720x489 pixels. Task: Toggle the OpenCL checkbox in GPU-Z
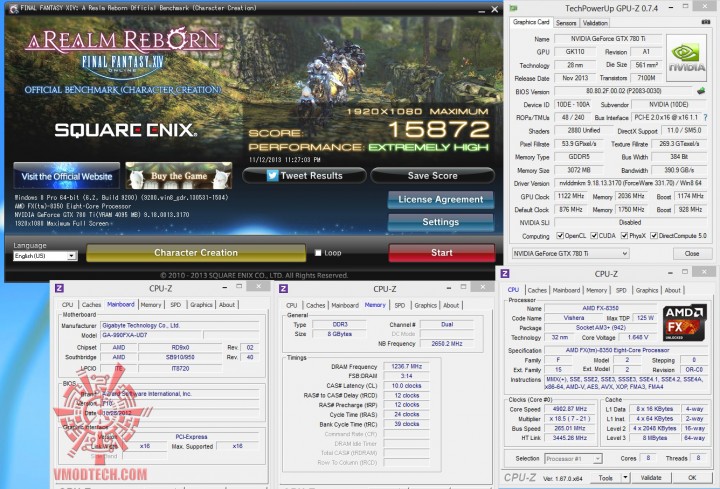[x=560, y=236]
